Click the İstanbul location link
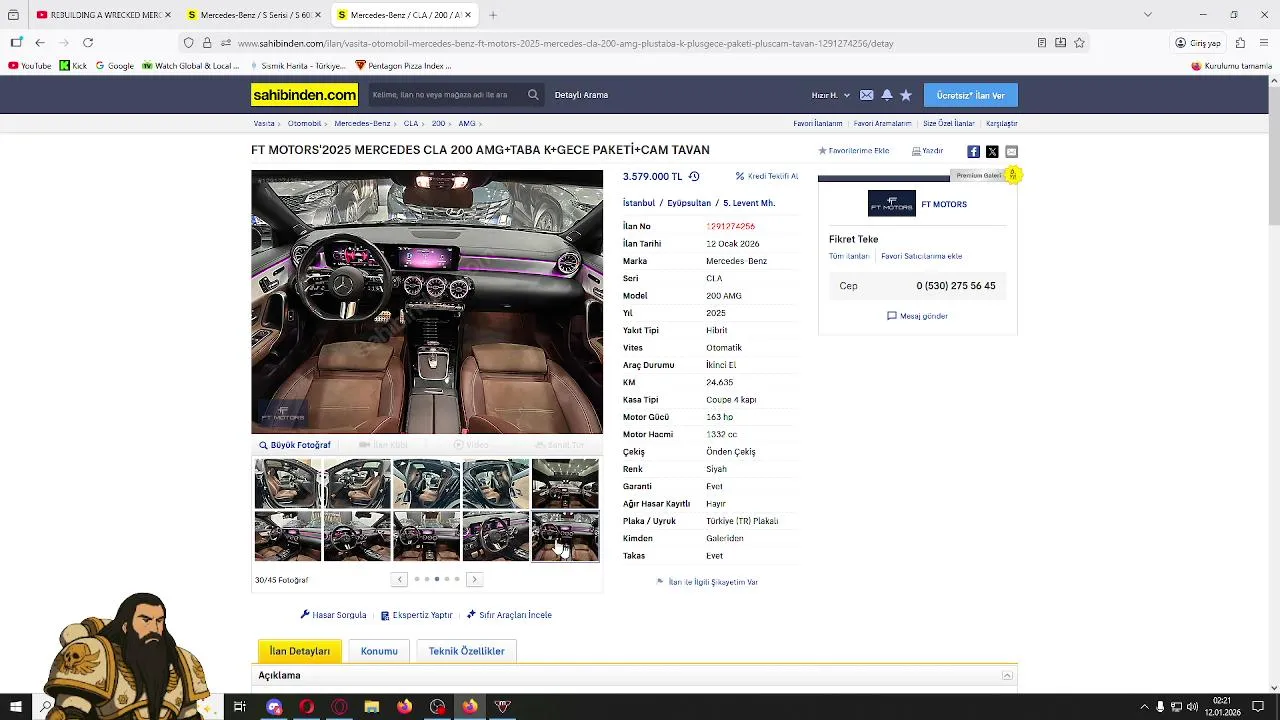 click(639, 203)
